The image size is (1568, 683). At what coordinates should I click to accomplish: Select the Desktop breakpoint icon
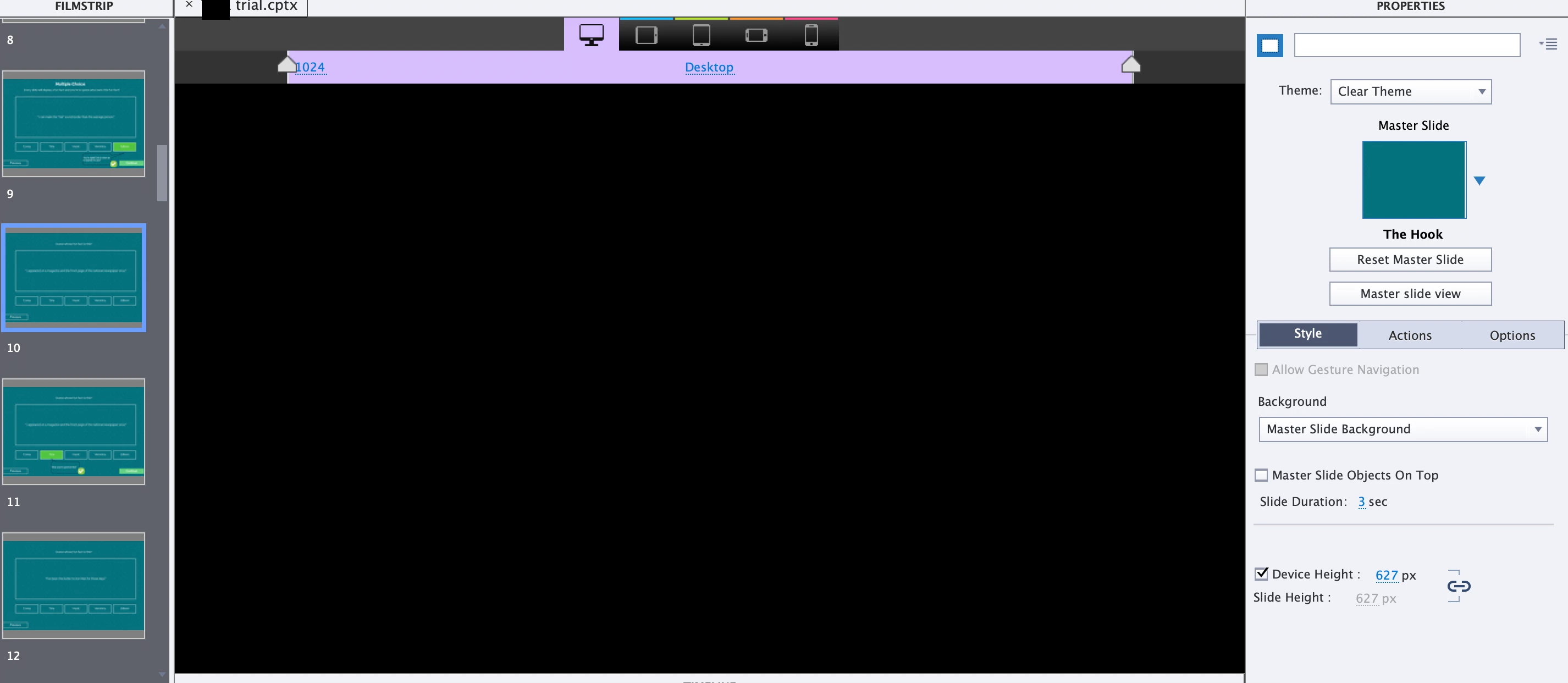pos(591,35)
